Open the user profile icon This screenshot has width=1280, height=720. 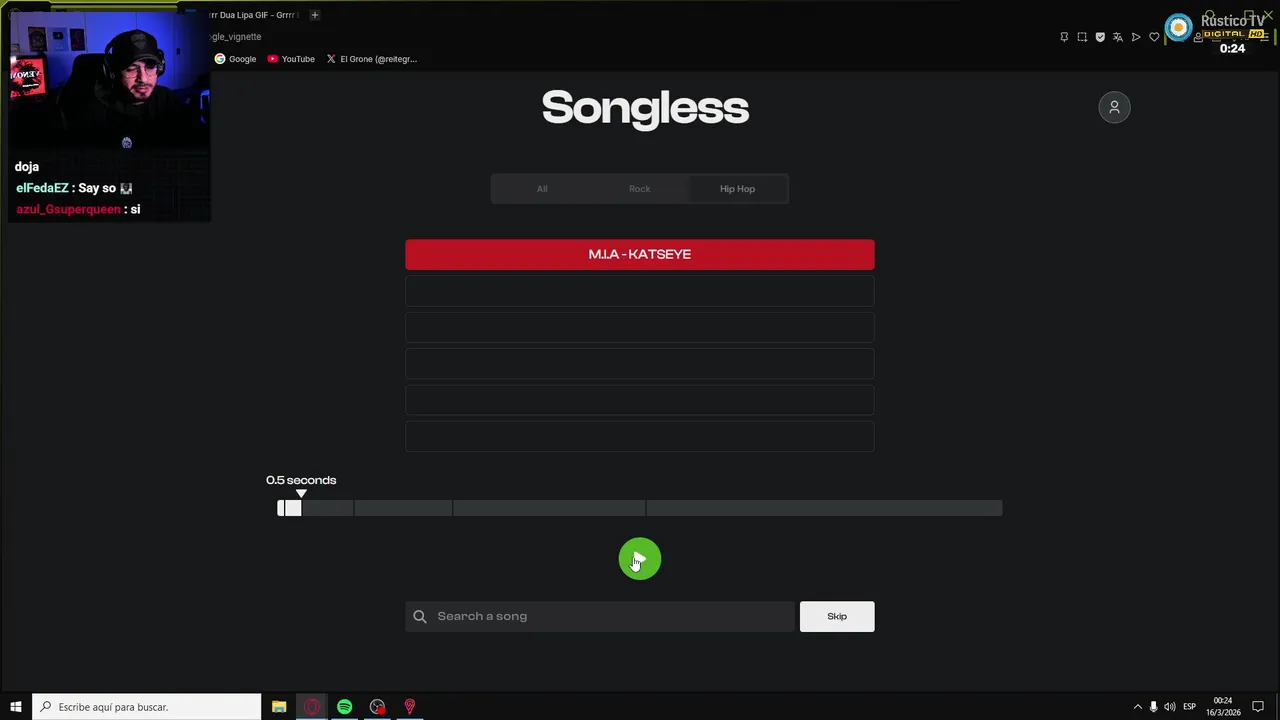(1114, 107)
